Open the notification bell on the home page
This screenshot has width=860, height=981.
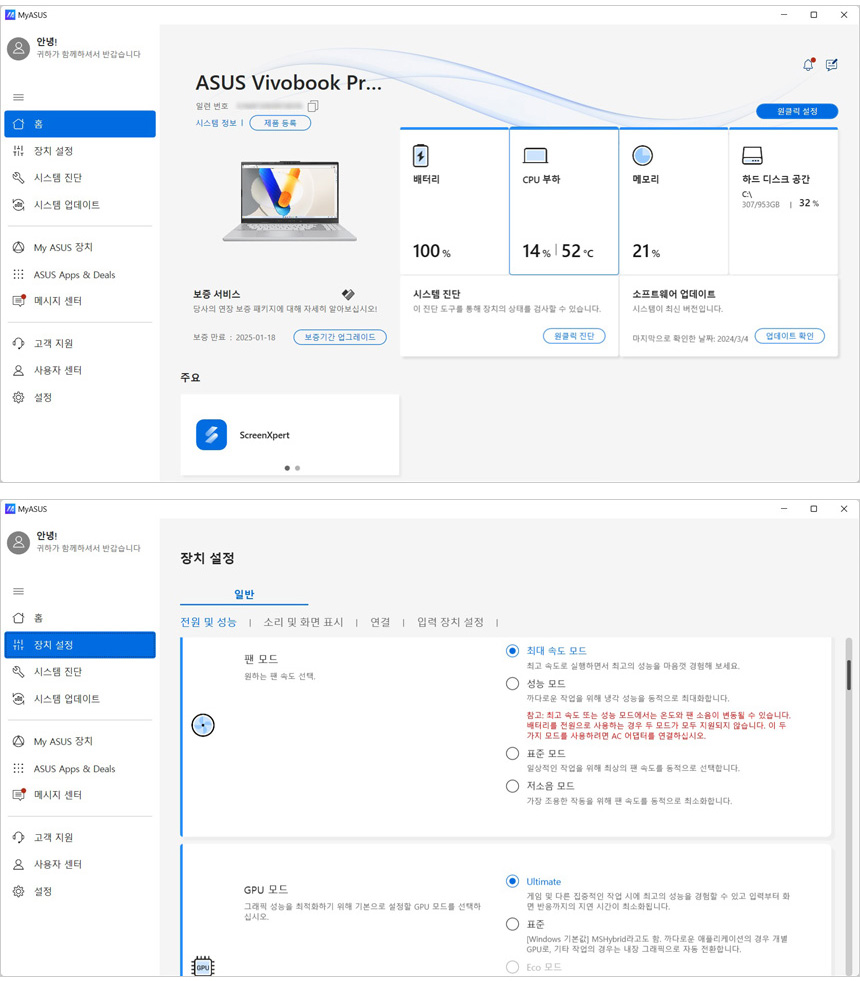[x=809, y=64]
